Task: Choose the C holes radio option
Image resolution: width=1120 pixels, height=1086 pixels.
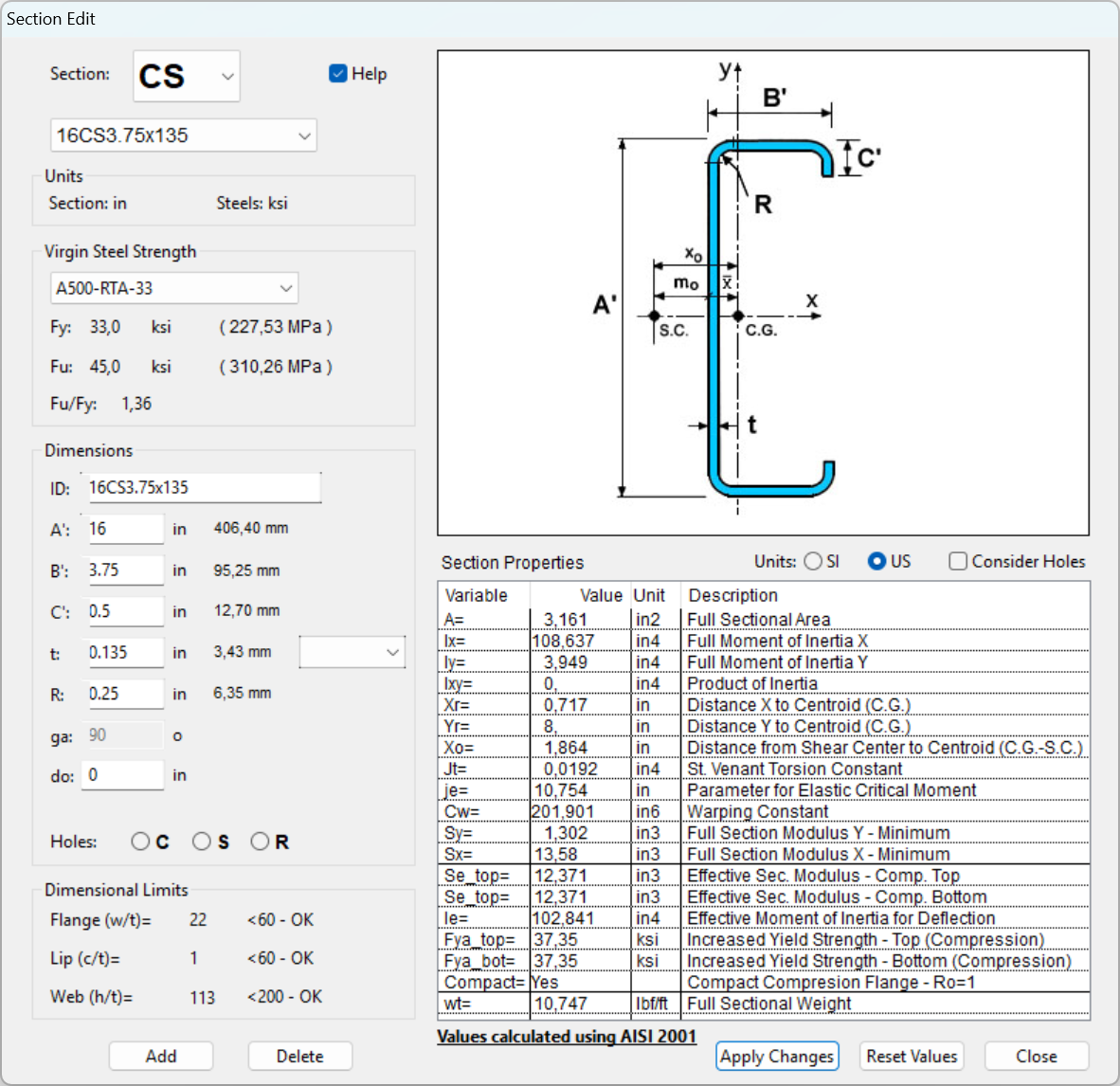Action: [140, 842]
